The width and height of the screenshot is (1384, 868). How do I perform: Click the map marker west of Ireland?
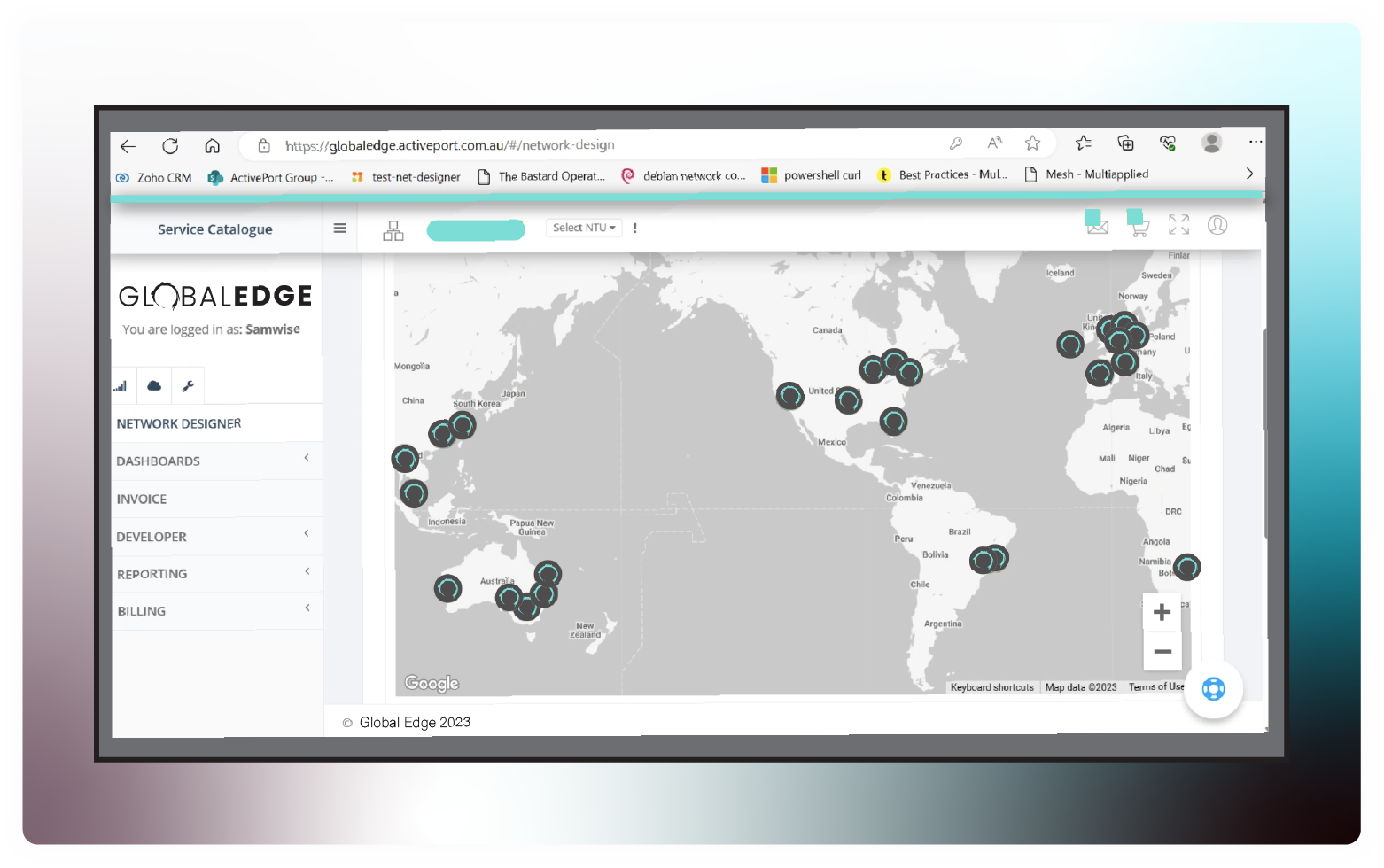click(x=1070, y=345)
